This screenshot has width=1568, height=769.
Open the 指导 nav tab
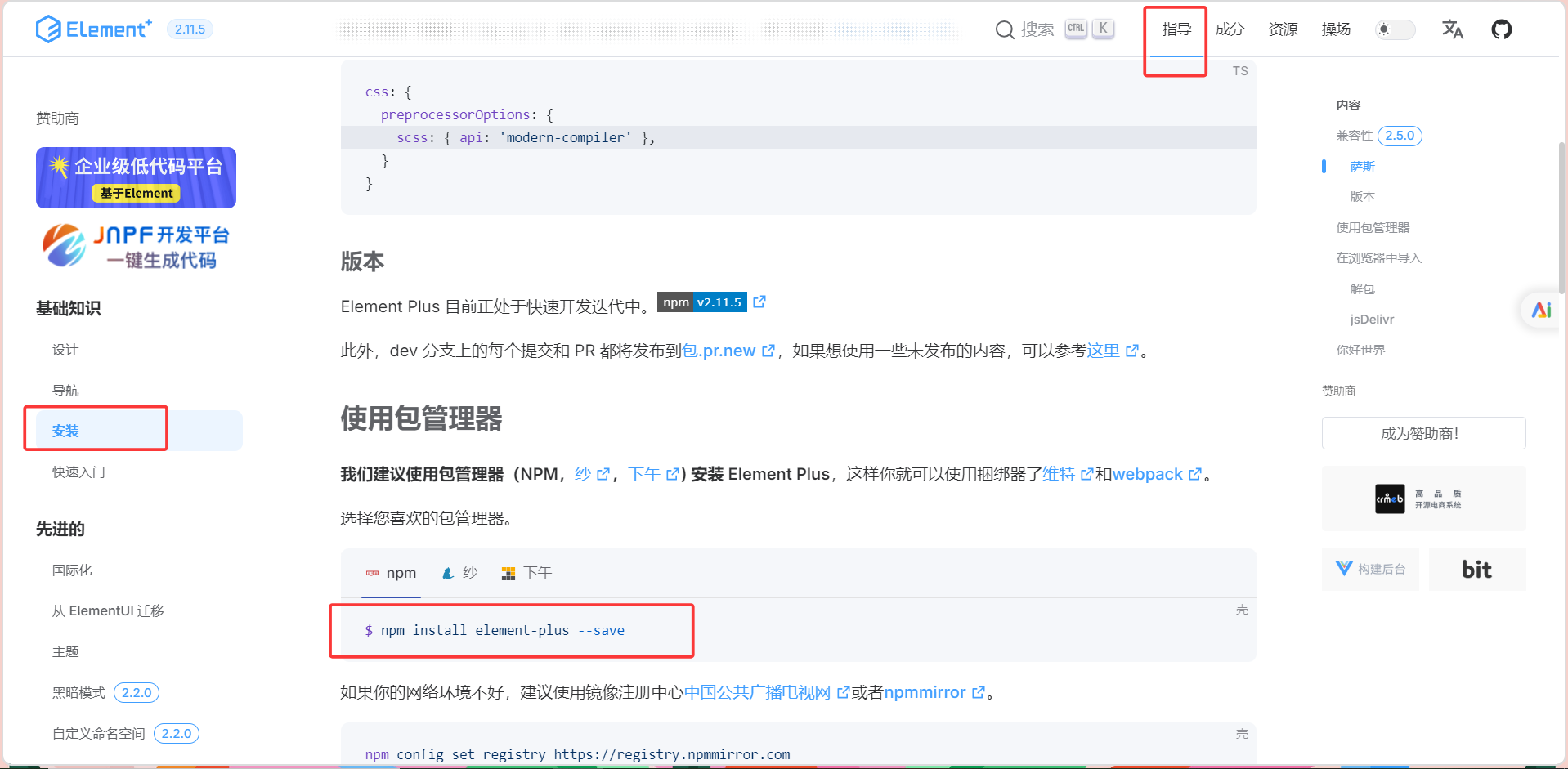coord(1176,29)
